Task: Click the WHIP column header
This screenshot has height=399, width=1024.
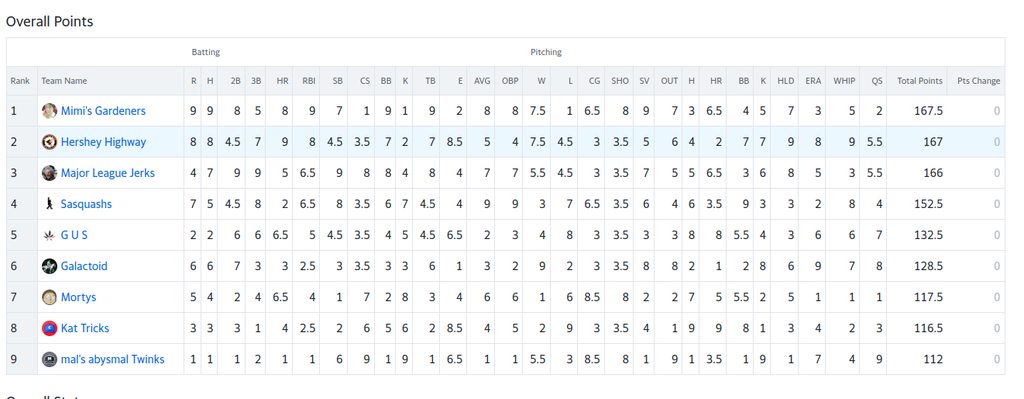Action: tap(844, 81)
